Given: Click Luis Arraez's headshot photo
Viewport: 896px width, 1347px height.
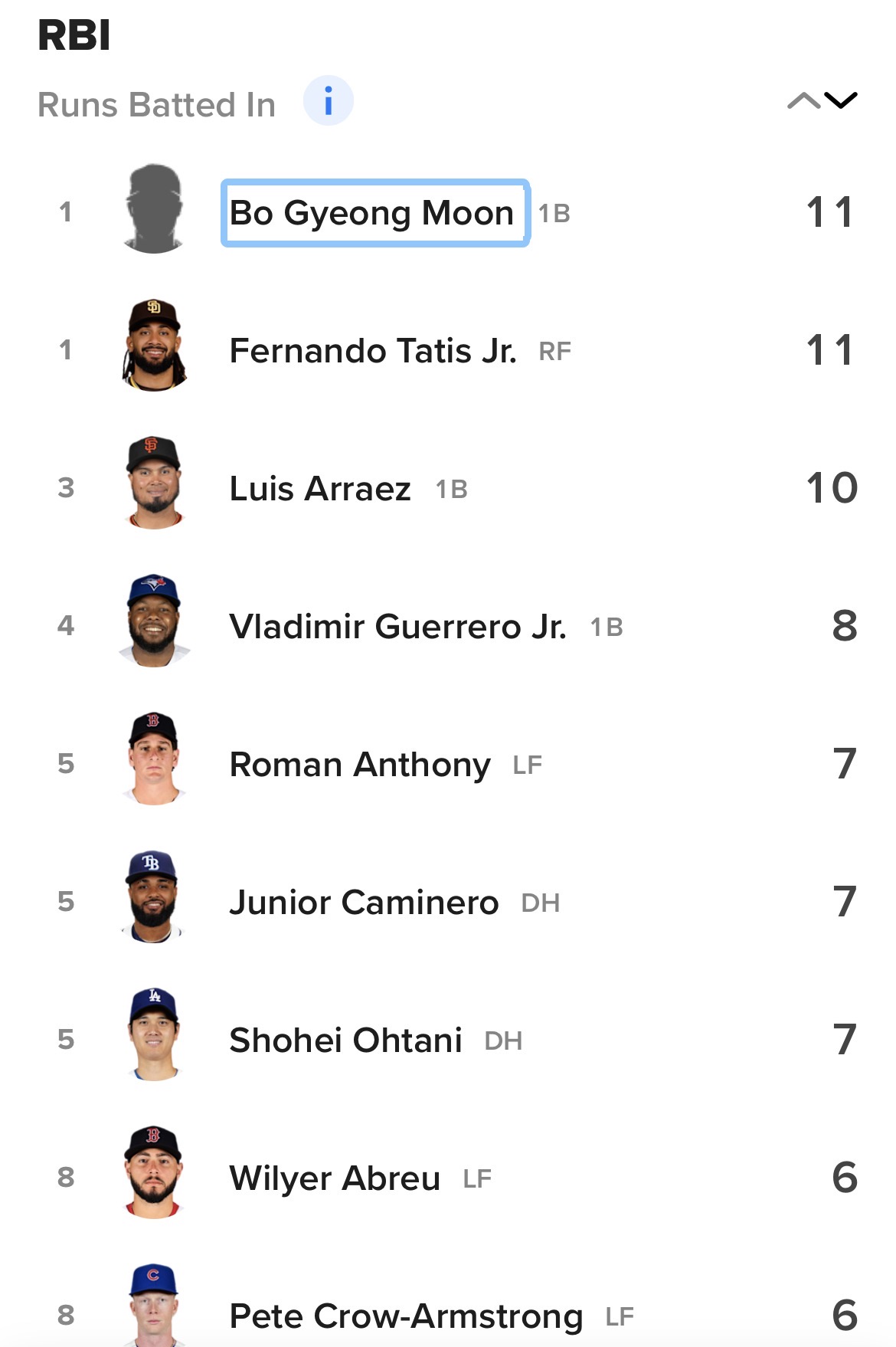Looking at the screenshot, I should tap(154, 483).
